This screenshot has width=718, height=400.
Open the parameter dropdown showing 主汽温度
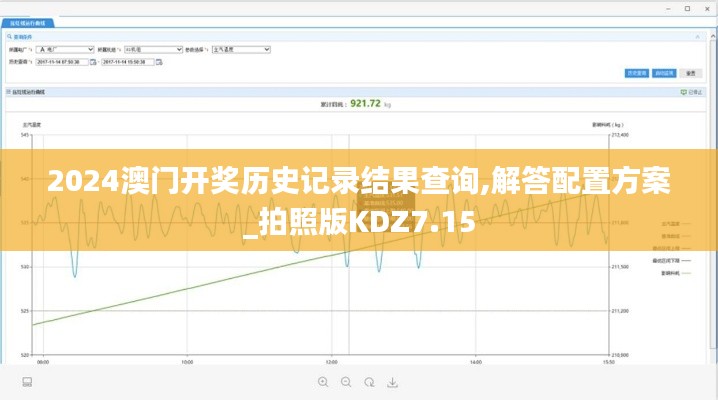click(241, 49)
